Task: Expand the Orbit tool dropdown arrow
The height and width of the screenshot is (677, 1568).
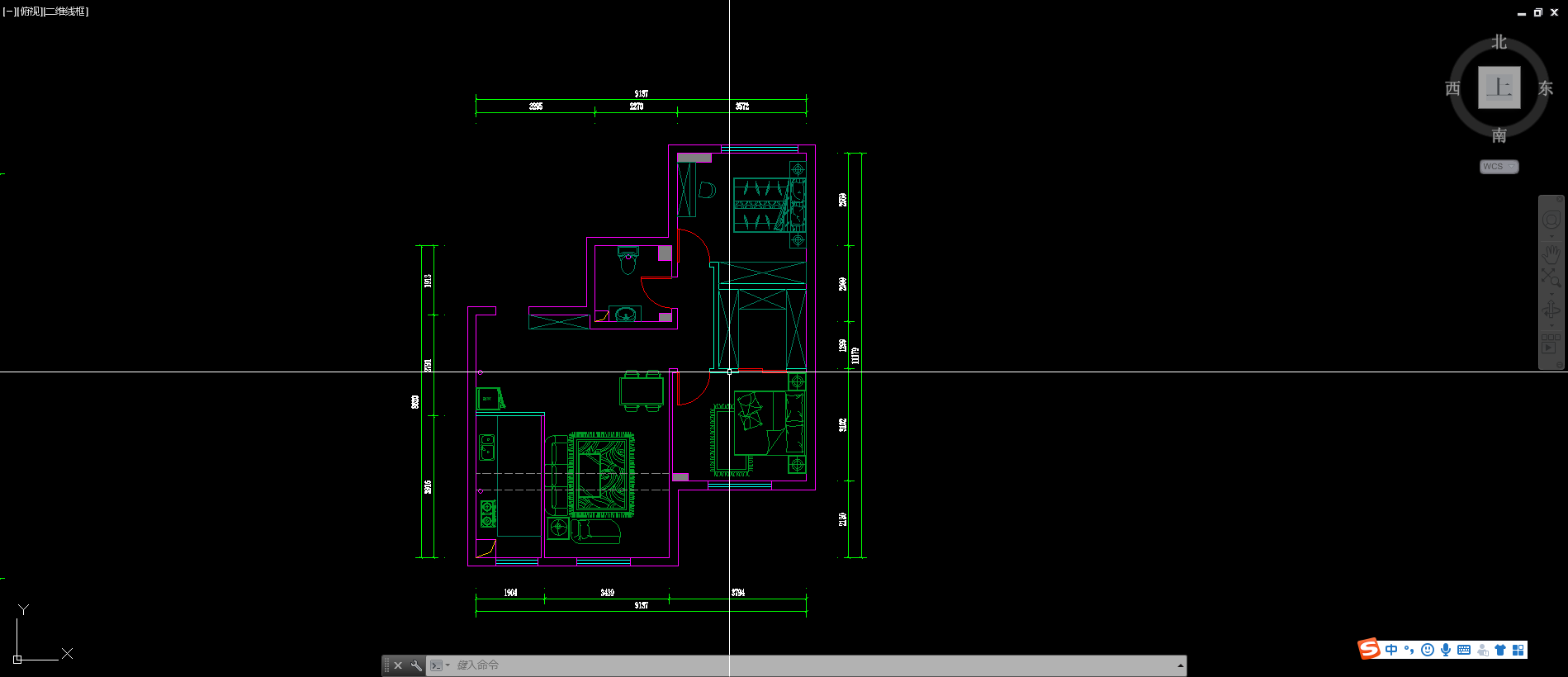Action: coord(1551,326)
